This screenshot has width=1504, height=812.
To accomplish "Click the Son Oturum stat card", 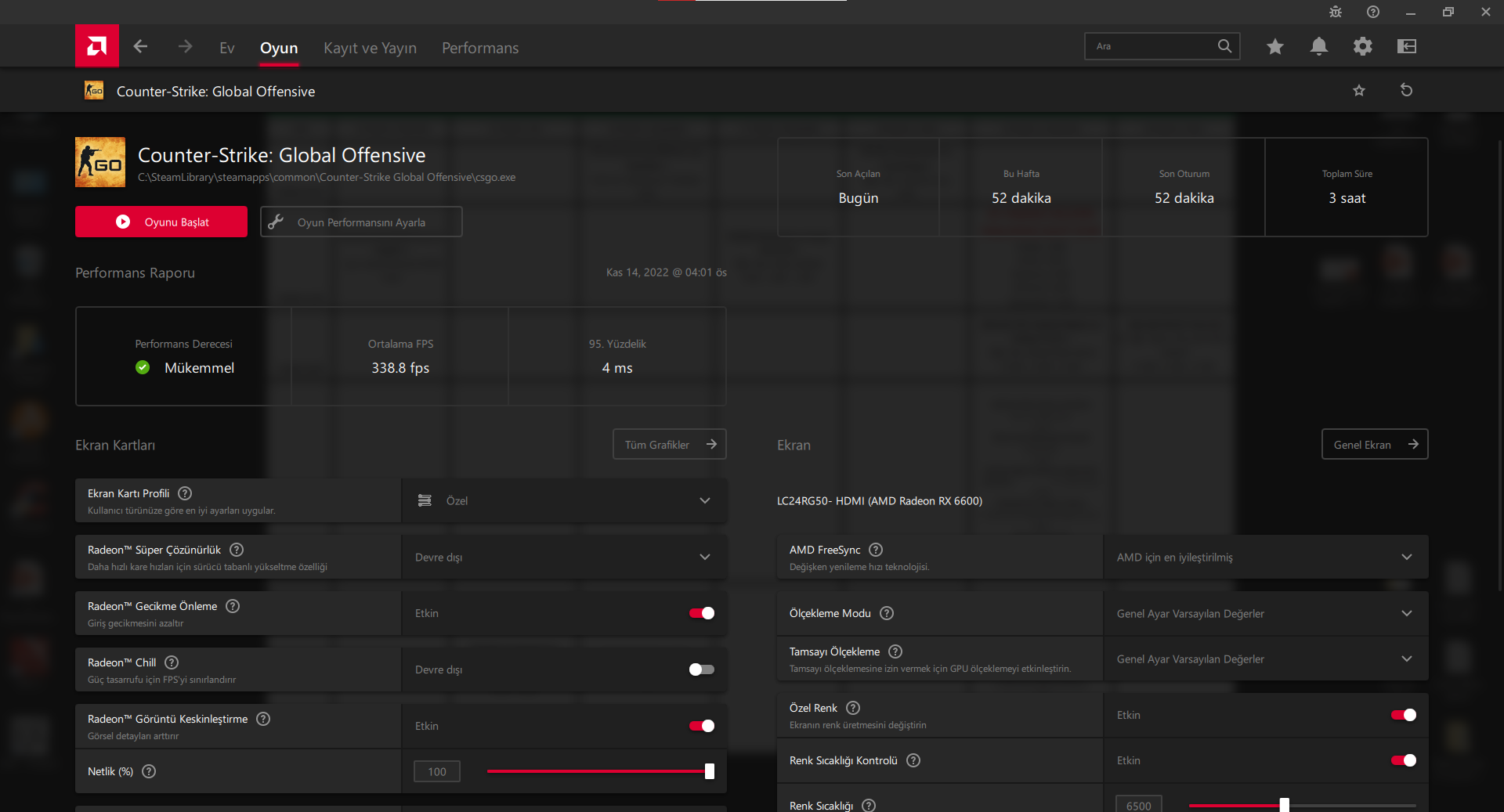I will (x=1184, y=187).
